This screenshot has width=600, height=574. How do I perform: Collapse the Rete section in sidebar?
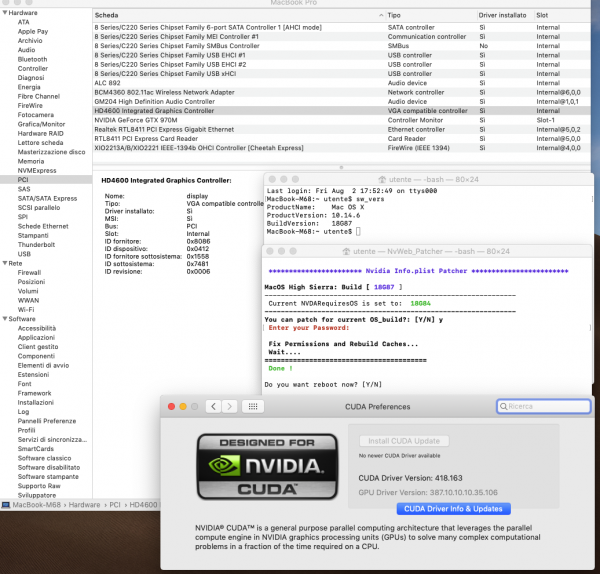5,263
